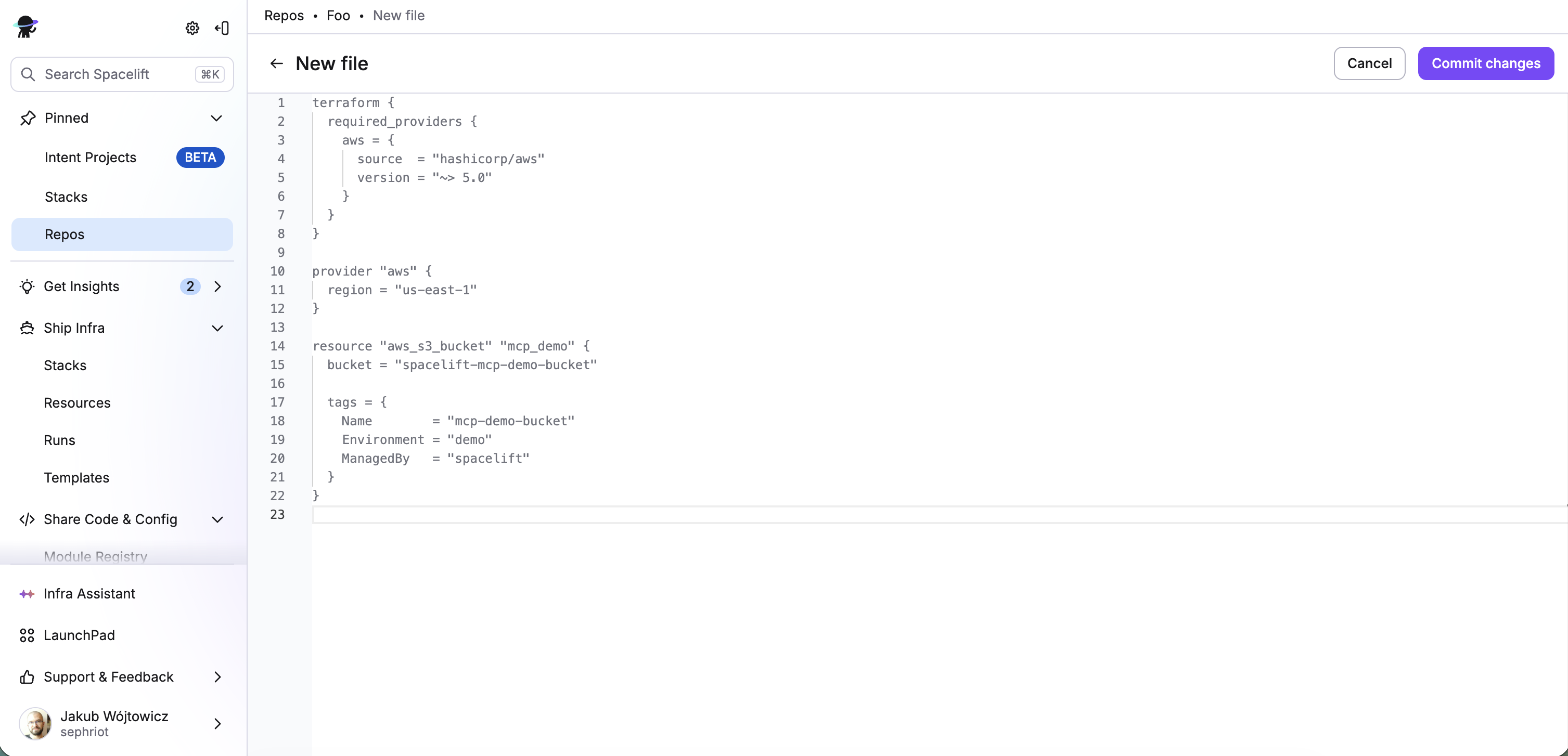Click the Share Code & Config code icon

tap(27, 519)
